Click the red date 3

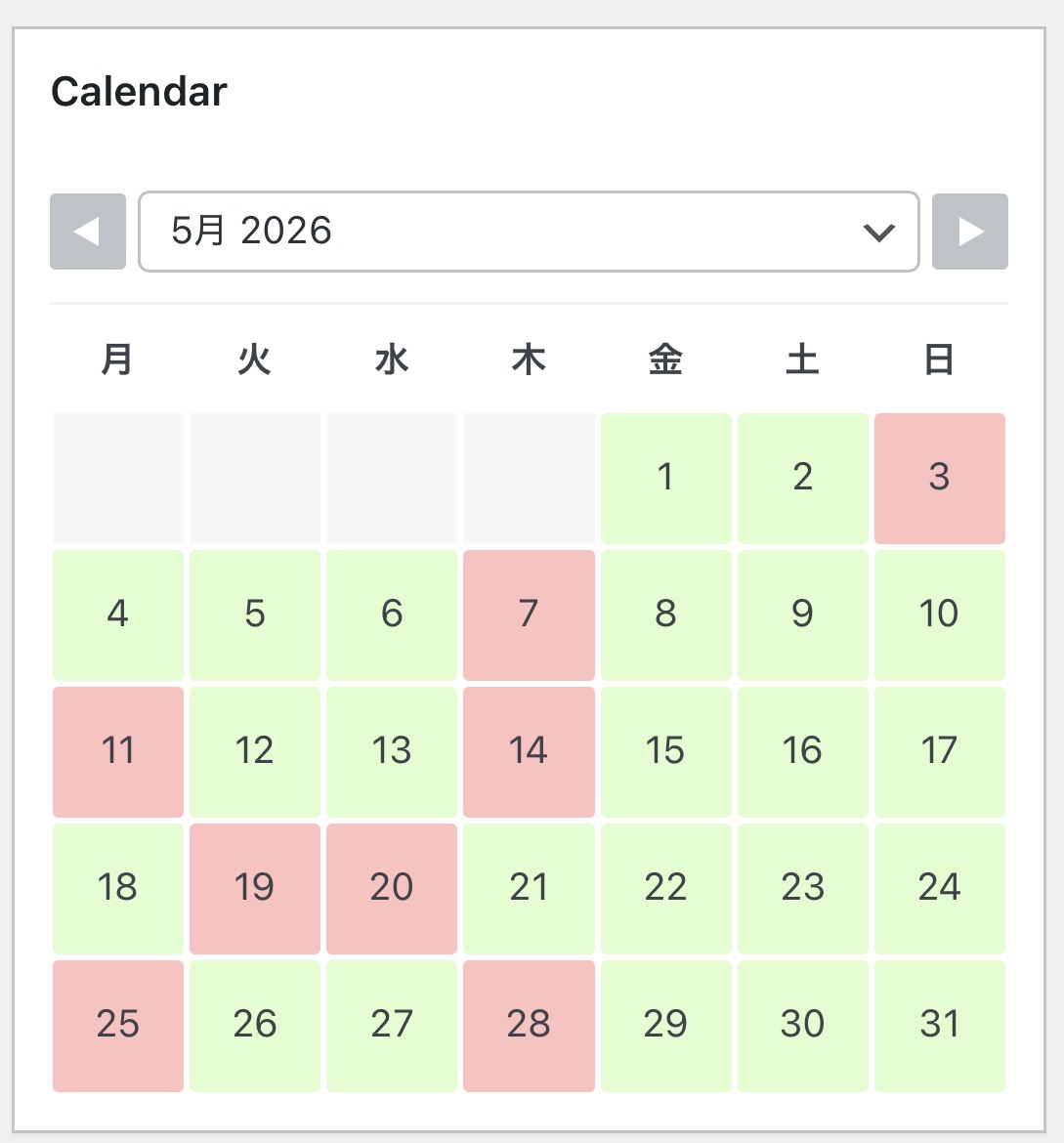click(939, 478)
